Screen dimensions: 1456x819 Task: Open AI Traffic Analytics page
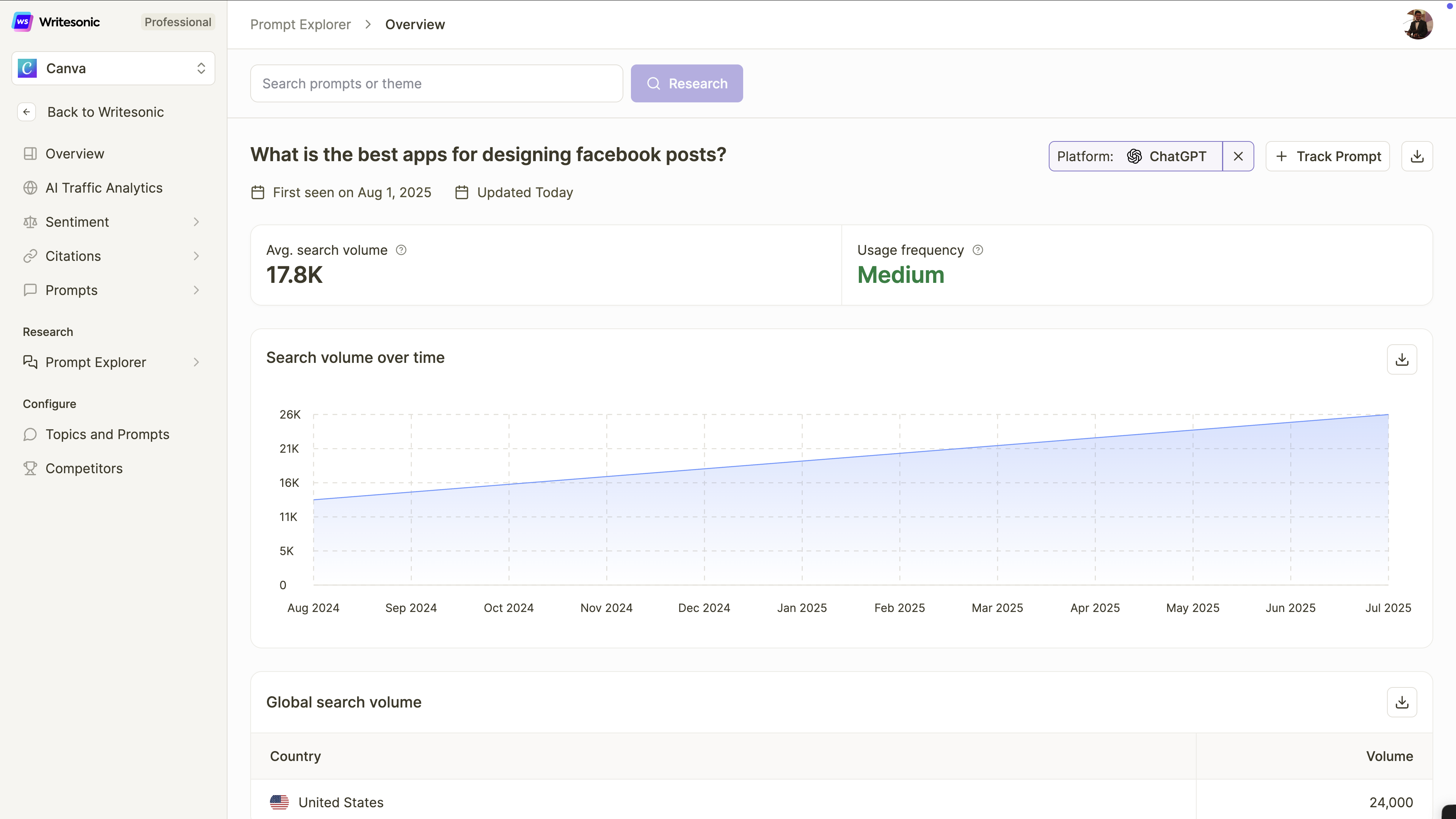click(x=104, y=188)
